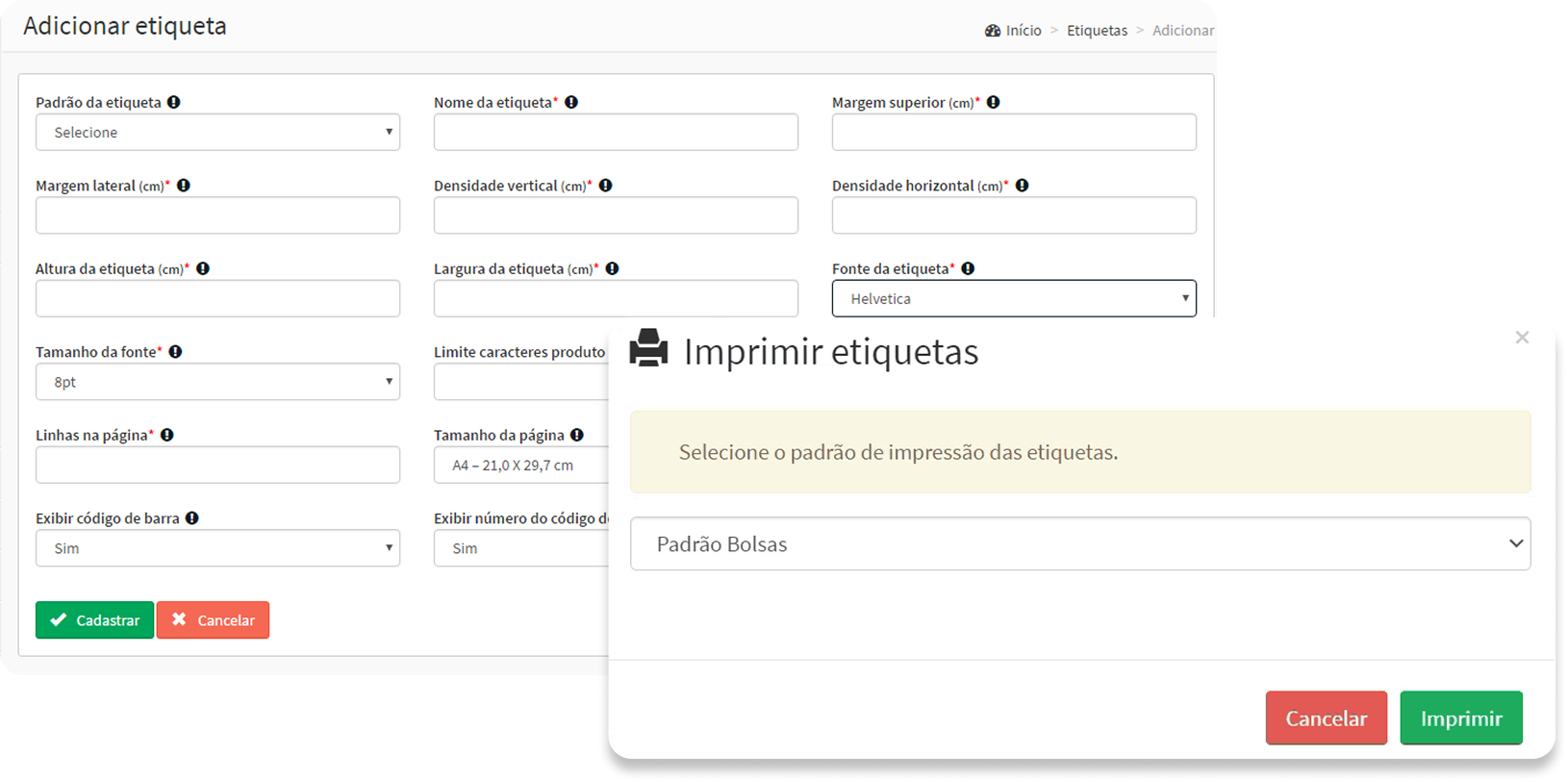1568x782 pixels.
Task: Close the Imprimir etiquetas dialog with X
Action: pyautogui.click(x=1522, y=338)
